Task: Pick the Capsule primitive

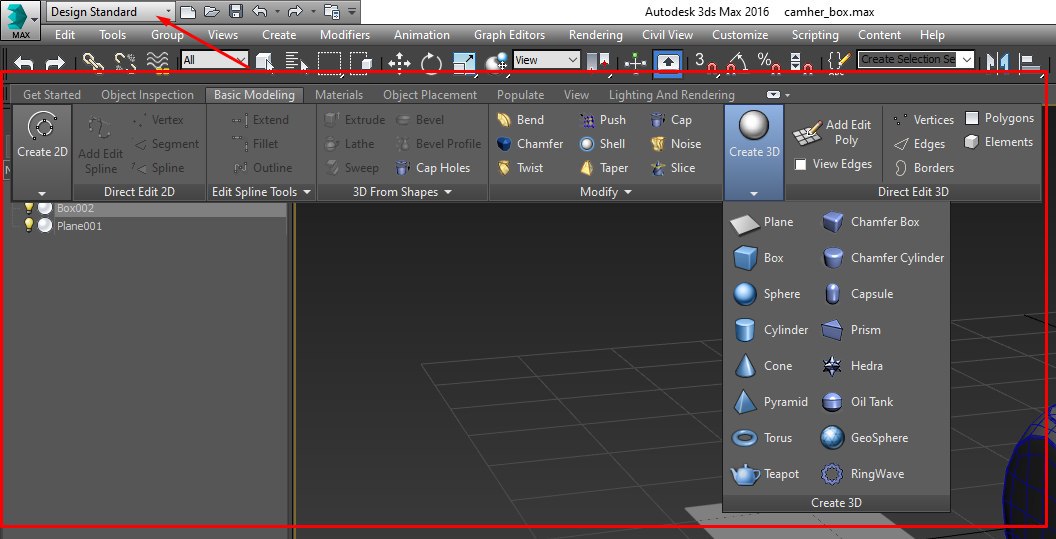Action: click(x=857, y=294)
